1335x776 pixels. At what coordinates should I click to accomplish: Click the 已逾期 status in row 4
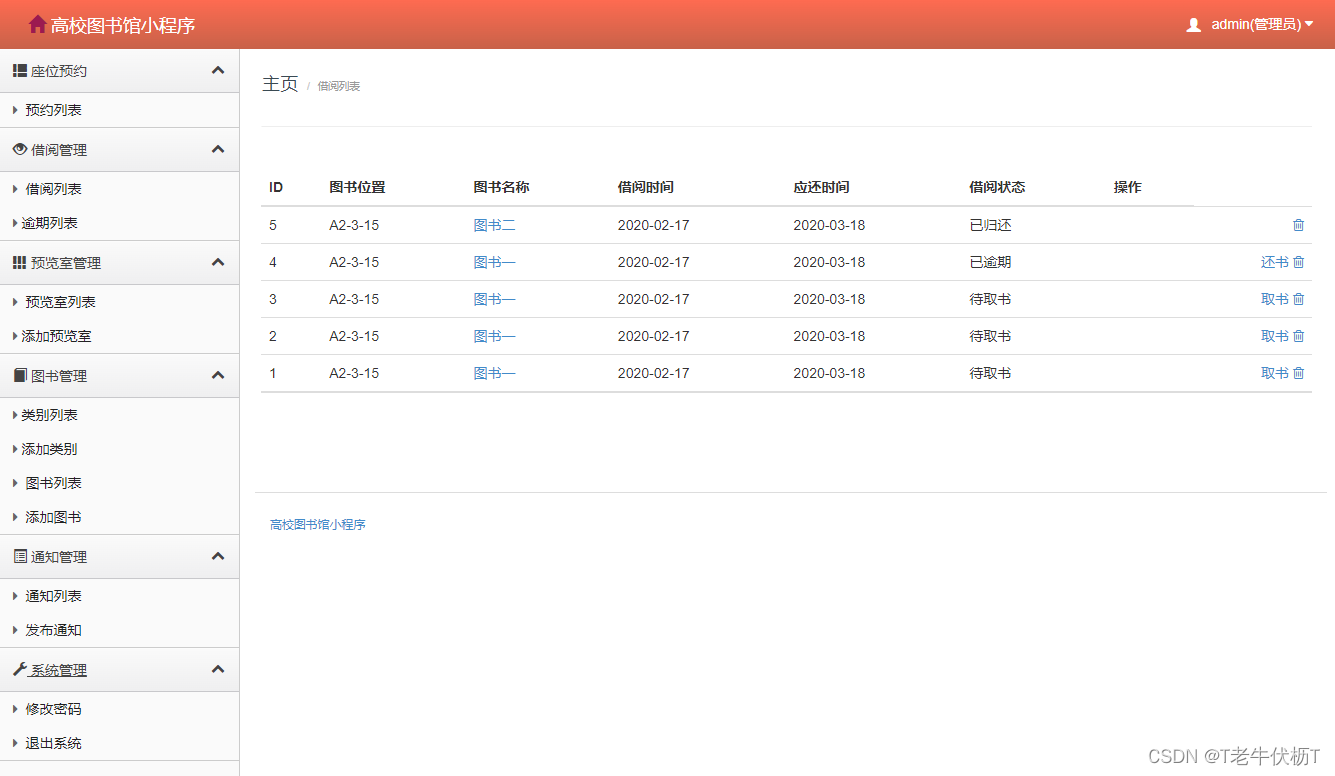point(990,262)
